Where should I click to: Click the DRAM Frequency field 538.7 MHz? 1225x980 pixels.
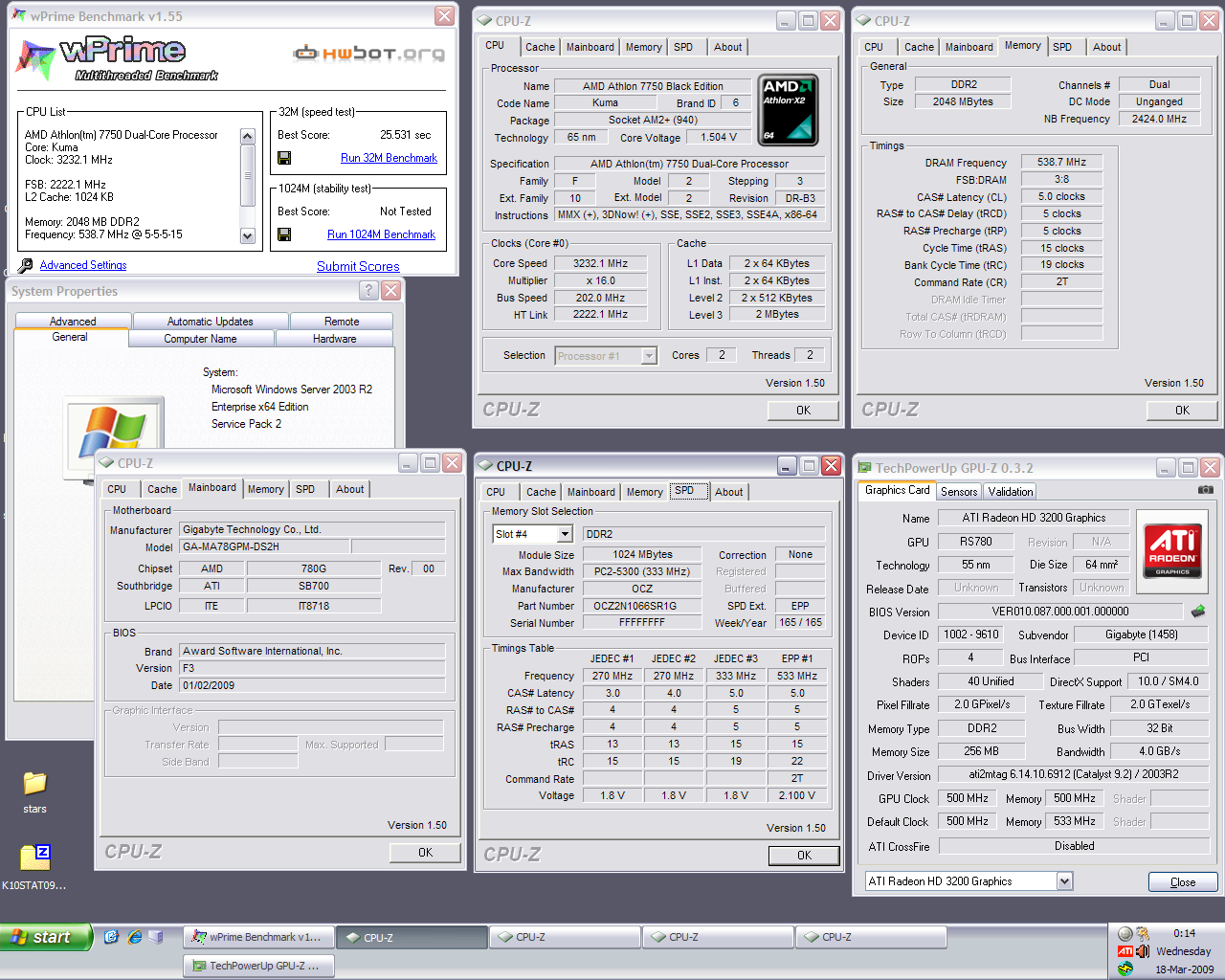[x=1062, y=162]
